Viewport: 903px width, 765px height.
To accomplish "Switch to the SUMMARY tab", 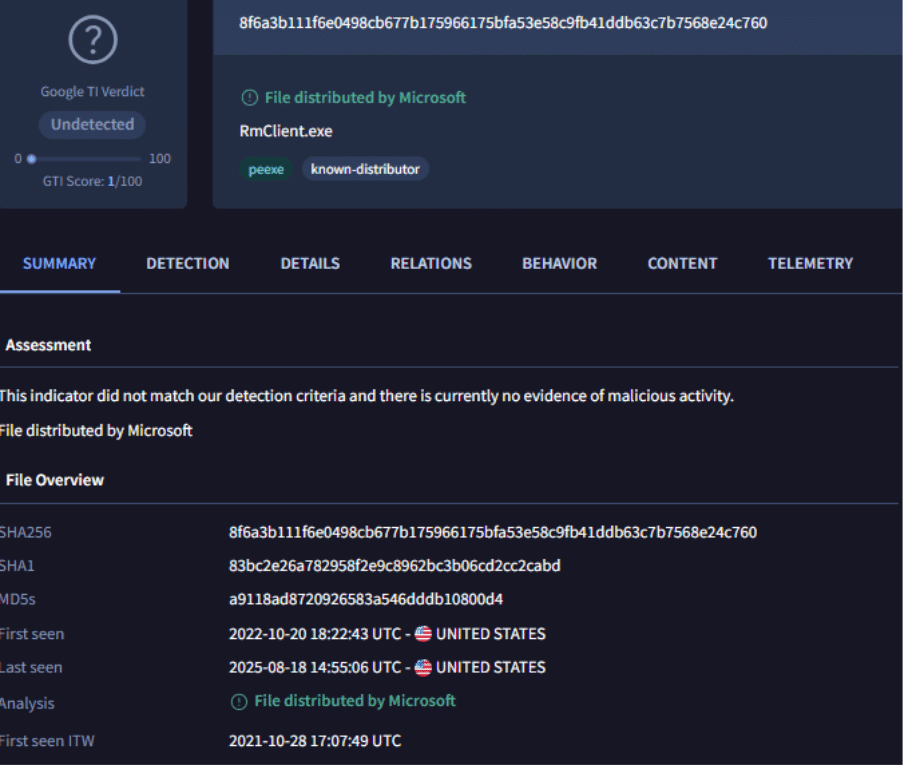I will 59,264.
